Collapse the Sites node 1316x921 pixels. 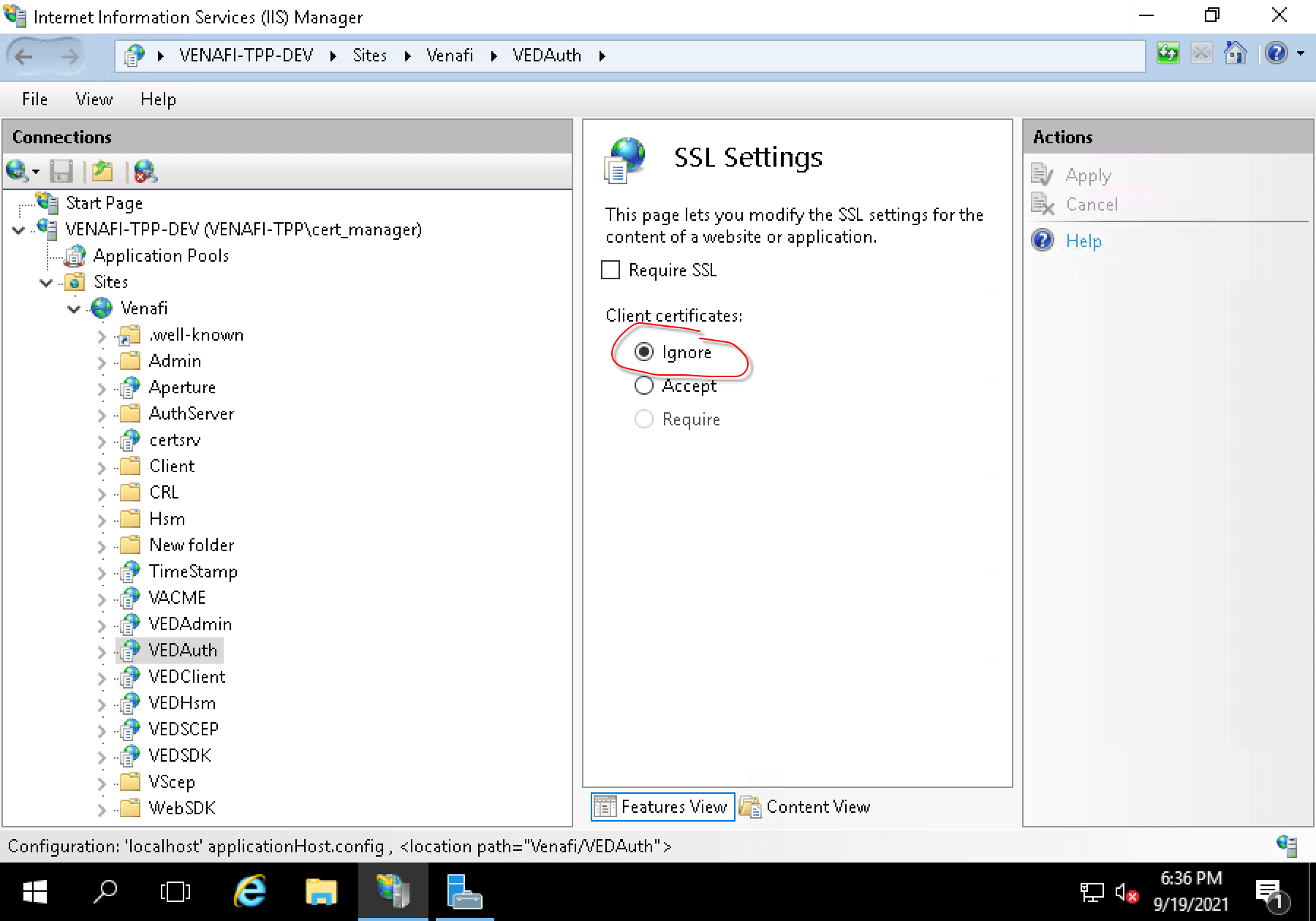tap(46, 283)
